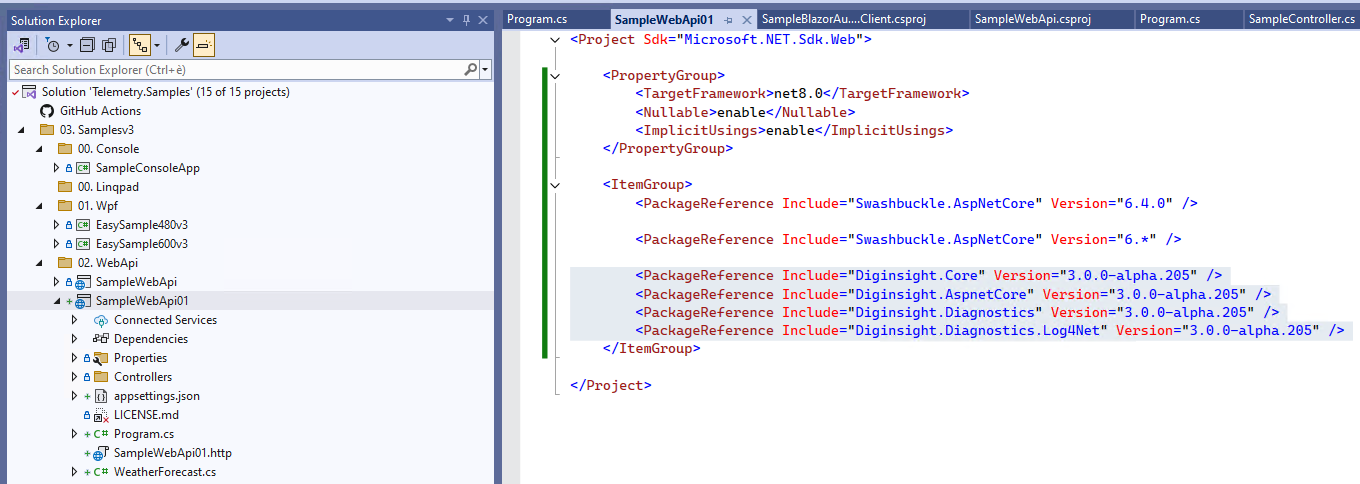The height and width of the screenshot is (484, 1360).
Task: Switch to the SampleController.cs tab
Action: coord(1301,19)
